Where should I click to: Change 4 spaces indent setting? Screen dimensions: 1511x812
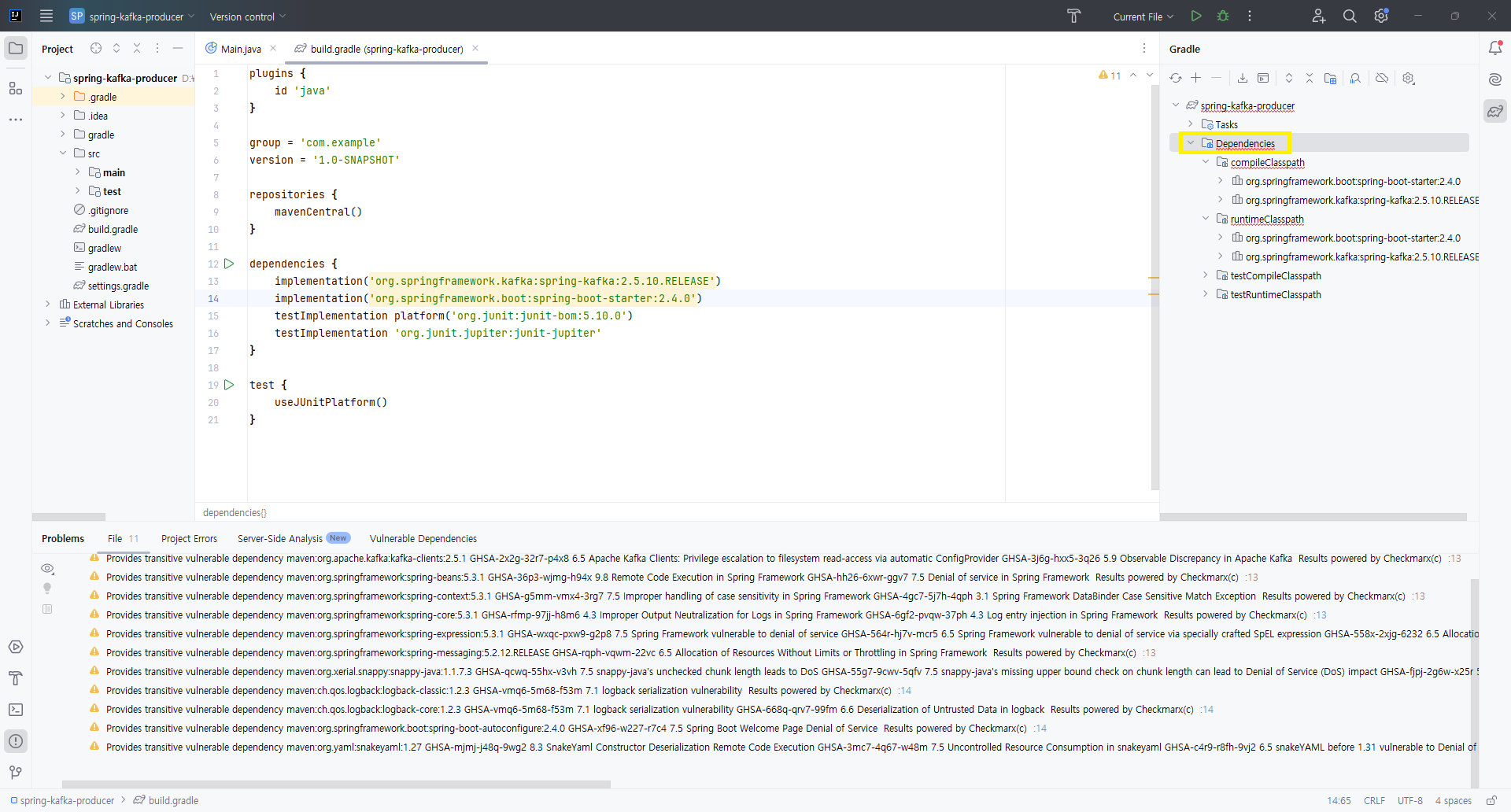1454,800
